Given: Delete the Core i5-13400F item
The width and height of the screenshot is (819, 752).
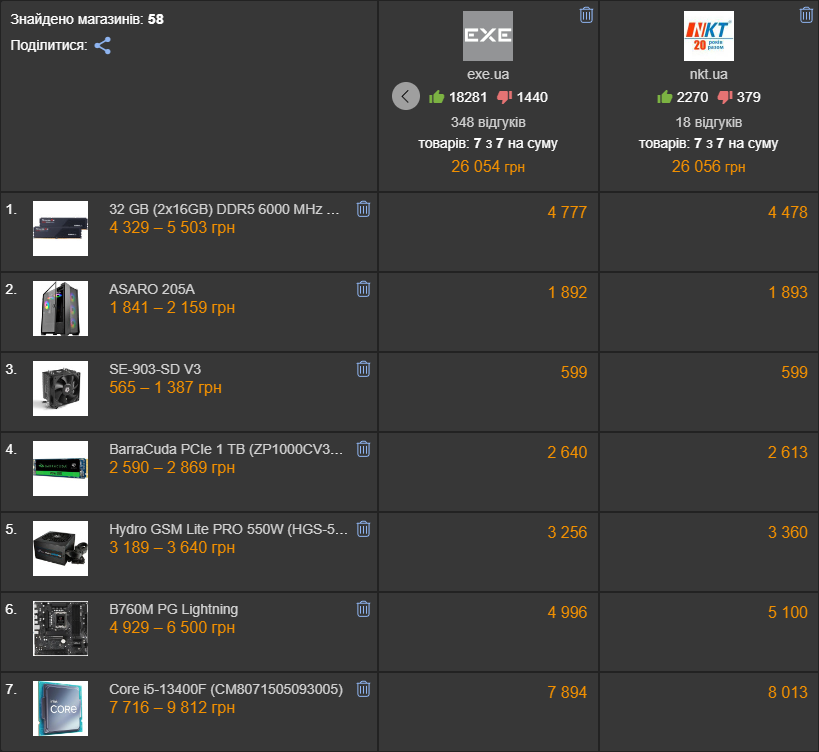Looking at the screenshot, I should [x=363, y=689].
